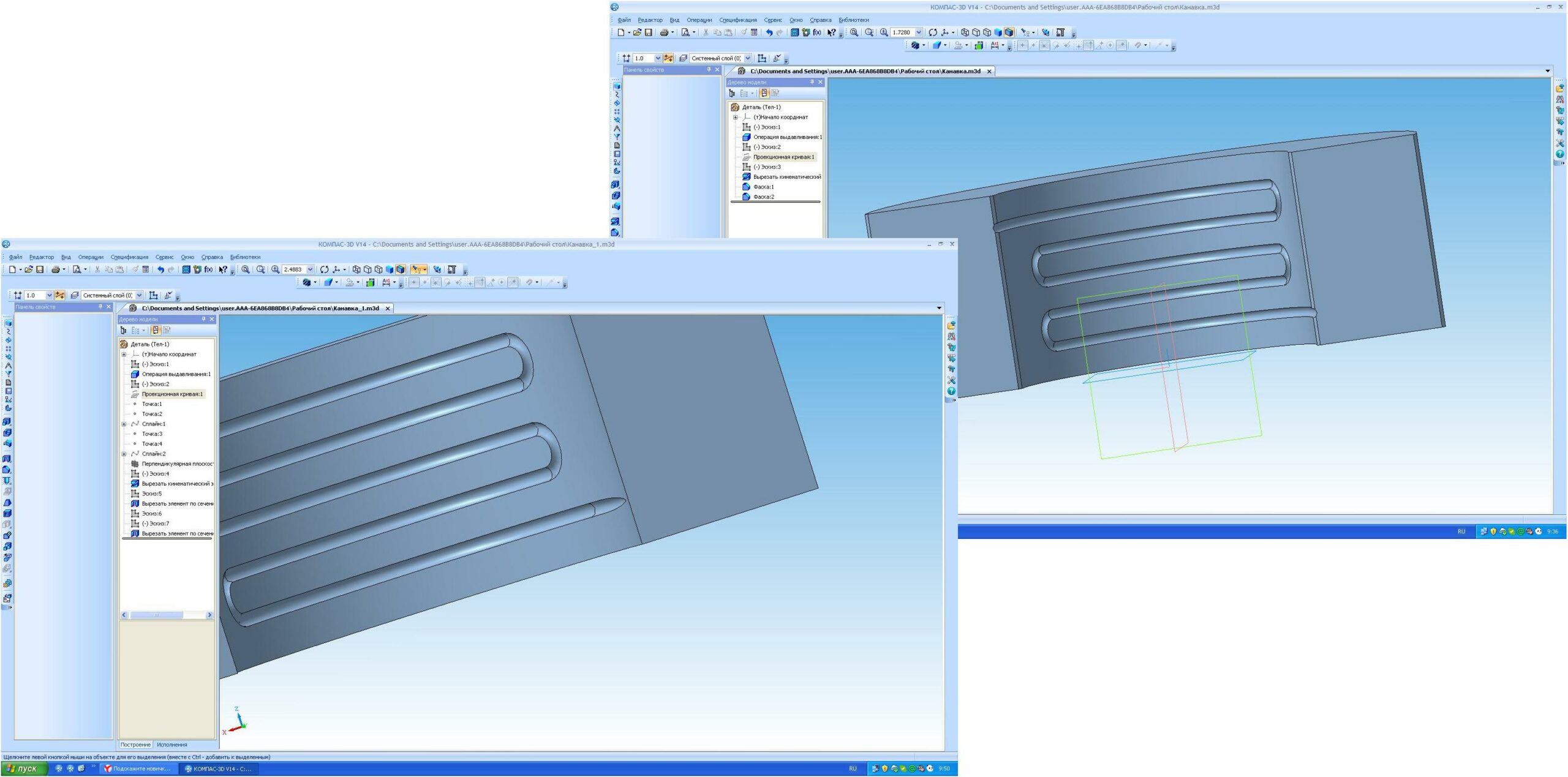Open the Спецификация menu in the Канавка_1 window
1568x777 pixels.
[x=129, y=257]
